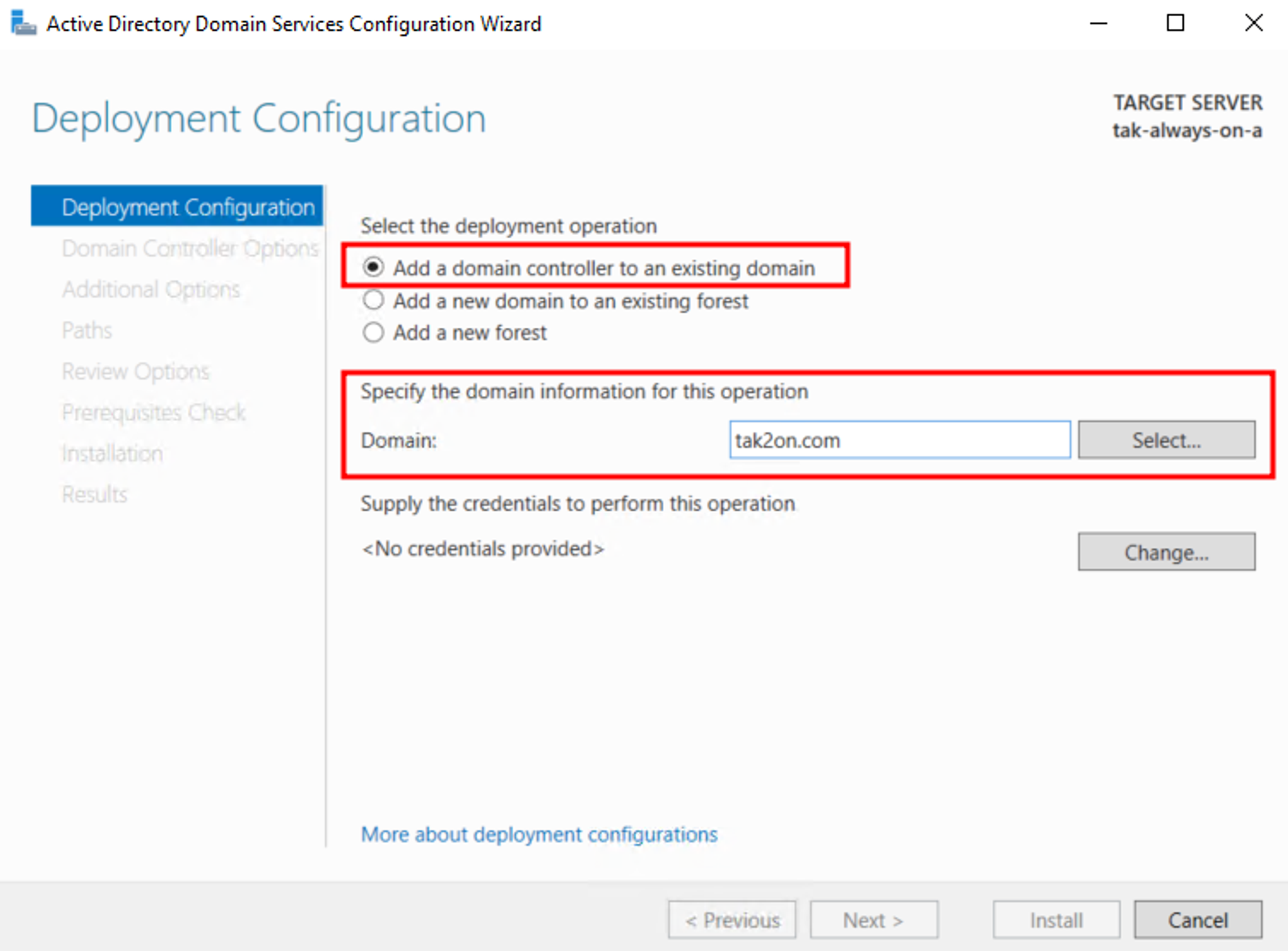Close the wizard with the X button

[1253, 24]
